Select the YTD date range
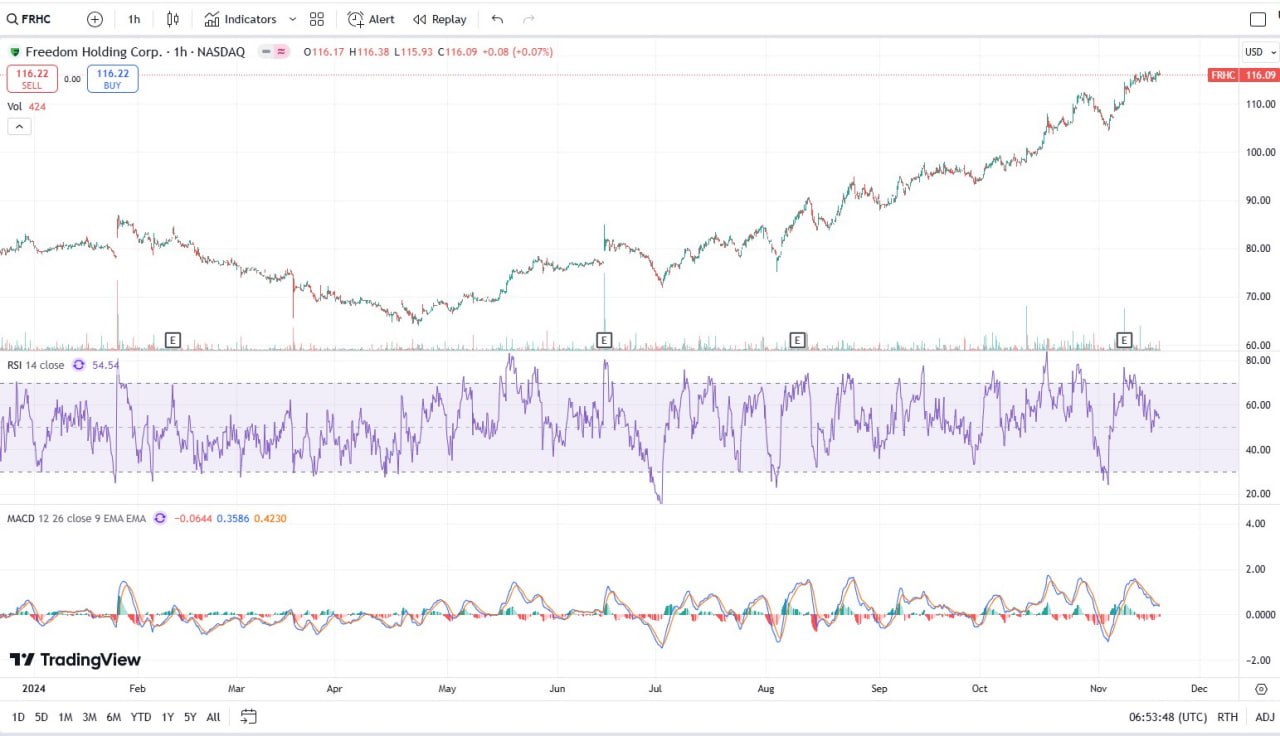The image size is (1280, 736). pos(141,717)
